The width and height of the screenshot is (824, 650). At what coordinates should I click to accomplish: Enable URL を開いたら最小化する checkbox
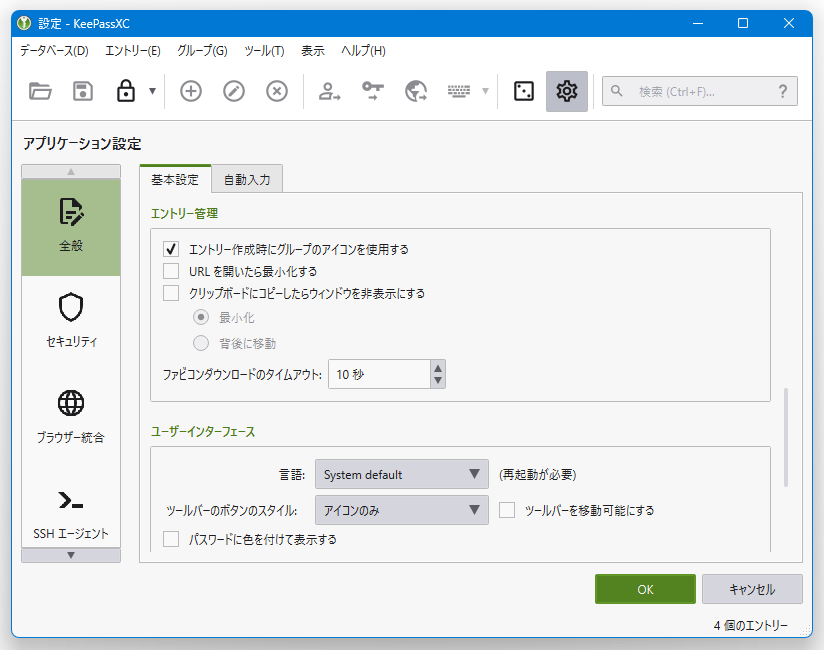click(x=171, y=271)
